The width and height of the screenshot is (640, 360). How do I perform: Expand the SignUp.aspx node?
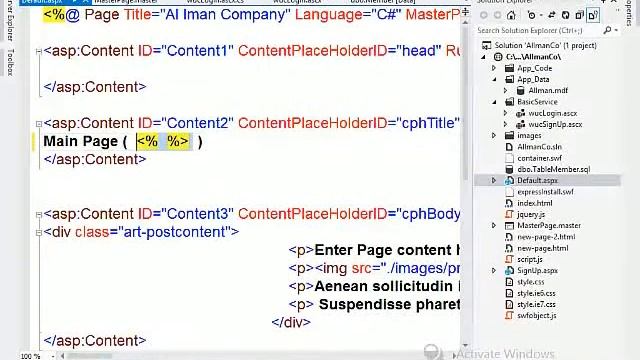[494, 271]
